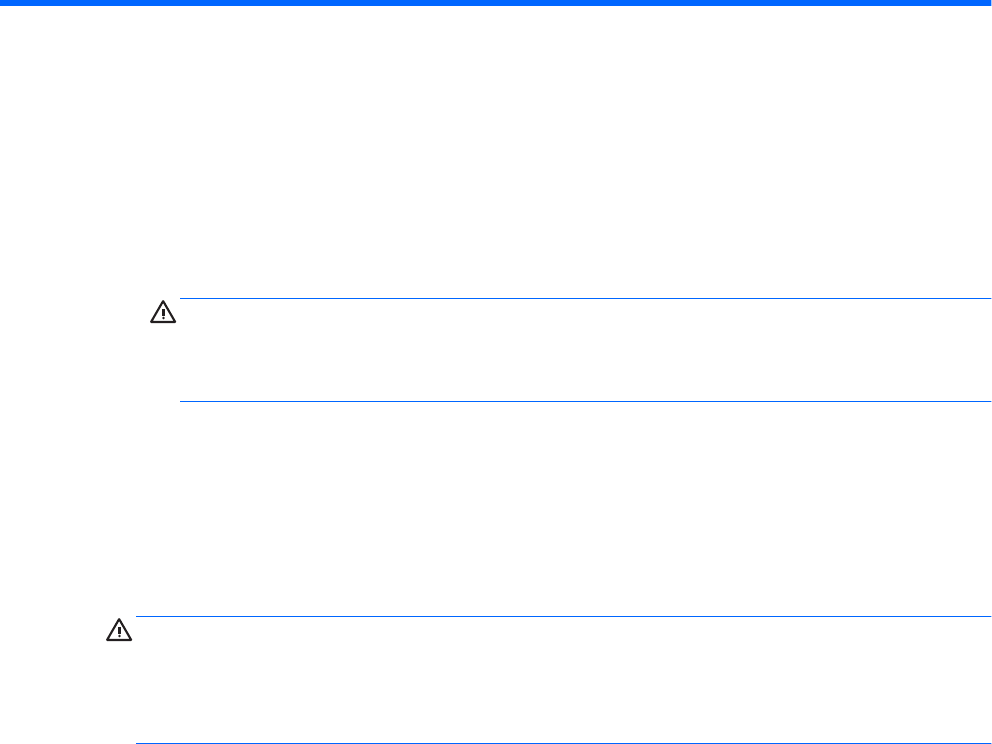Click the upper warning triangle icon

pyautogui.click(x=162, y=313)
